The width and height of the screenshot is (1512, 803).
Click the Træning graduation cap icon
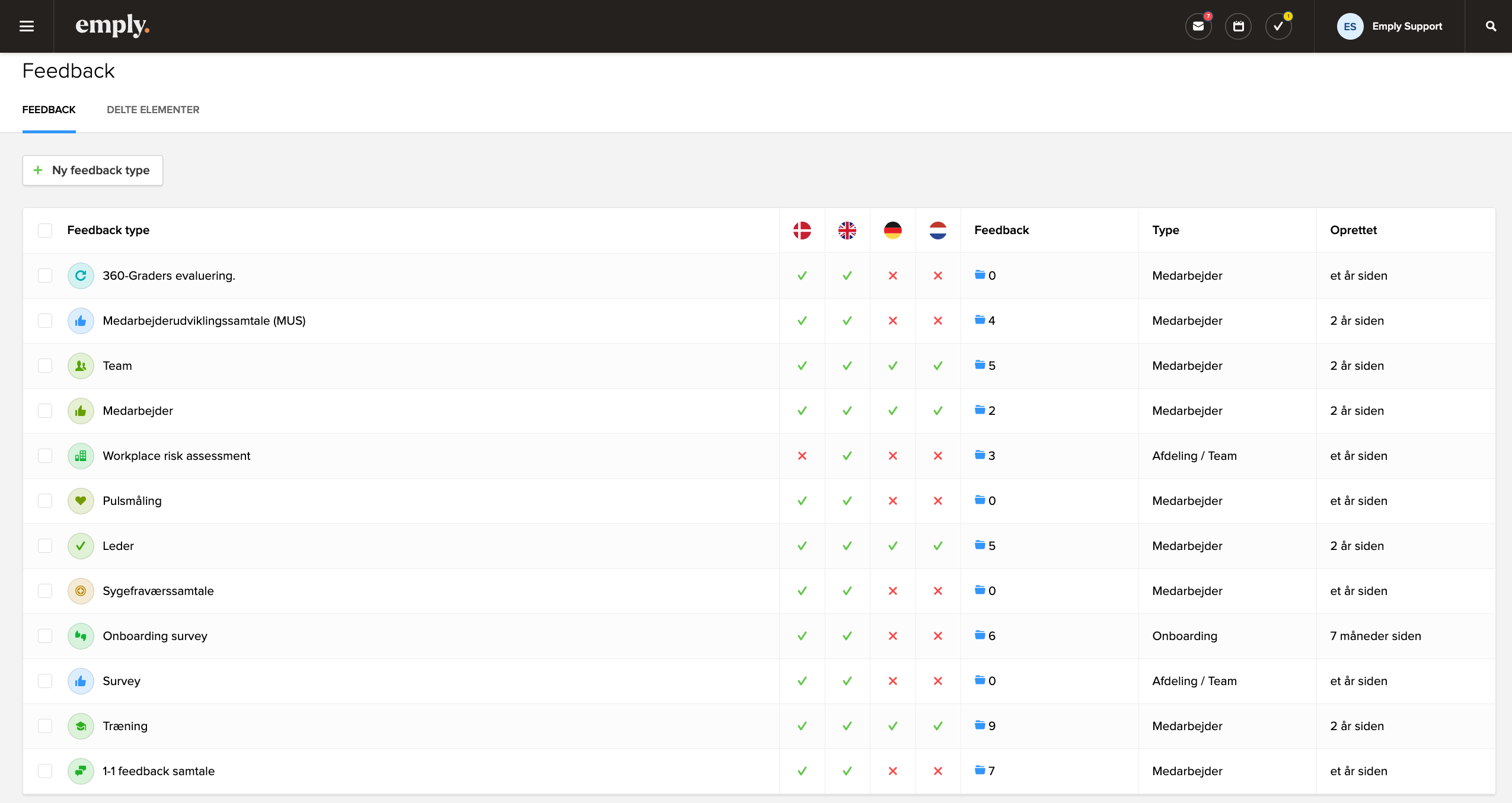[x=81, y=726]
